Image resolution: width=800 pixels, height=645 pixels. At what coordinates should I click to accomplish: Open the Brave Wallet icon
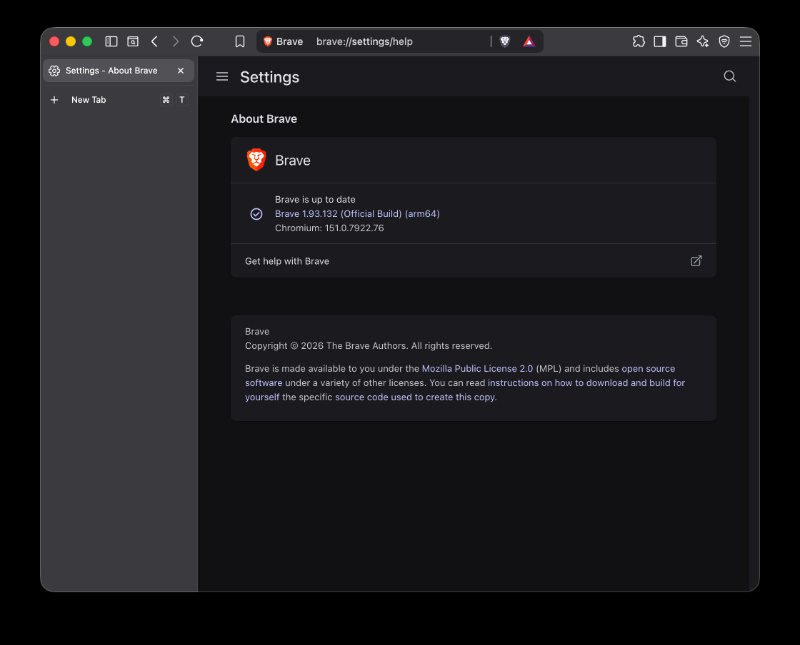[681, 41]
